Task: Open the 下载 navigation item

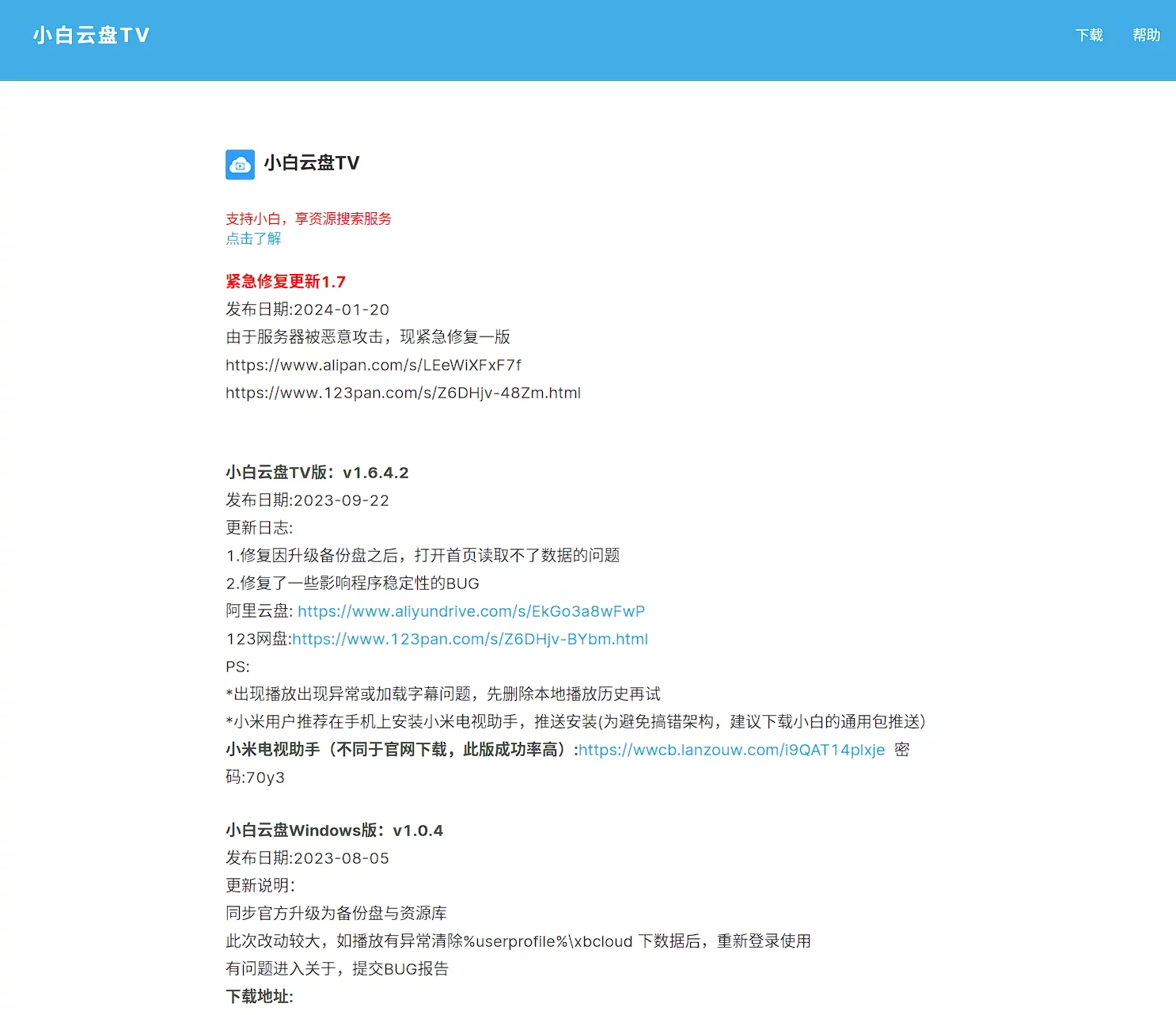Action: (1089, 36)
